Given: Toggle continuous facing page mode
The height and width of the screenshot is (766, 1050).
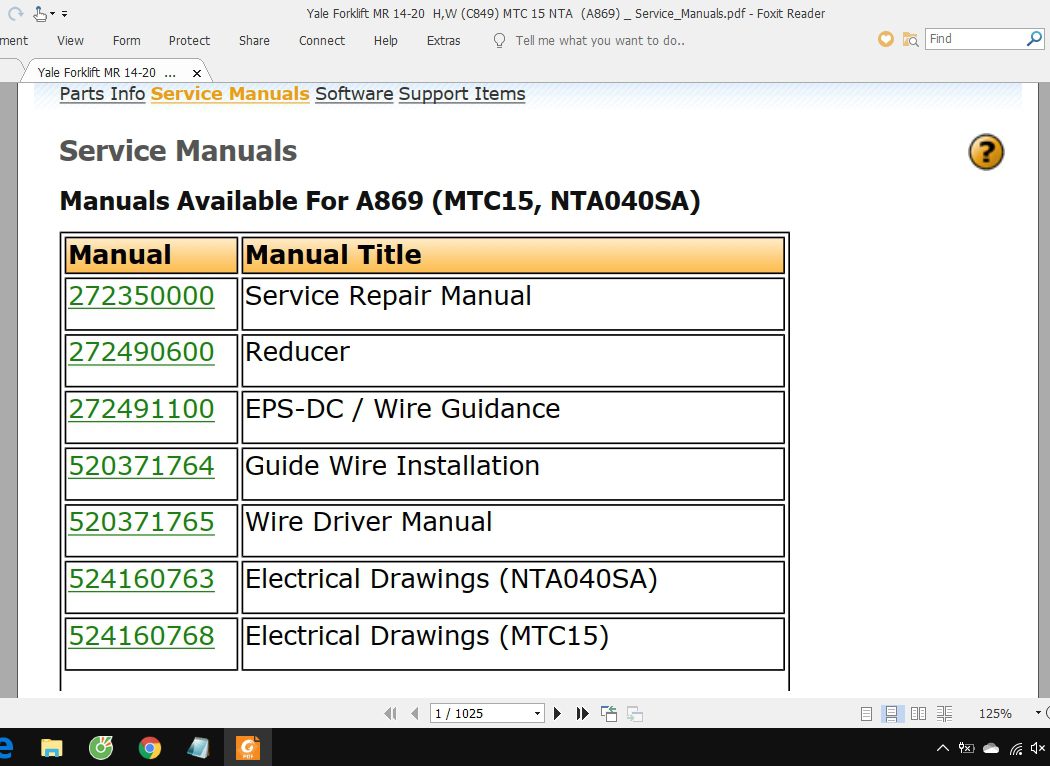Looking at the screenshot, I should tap(944, 713).
